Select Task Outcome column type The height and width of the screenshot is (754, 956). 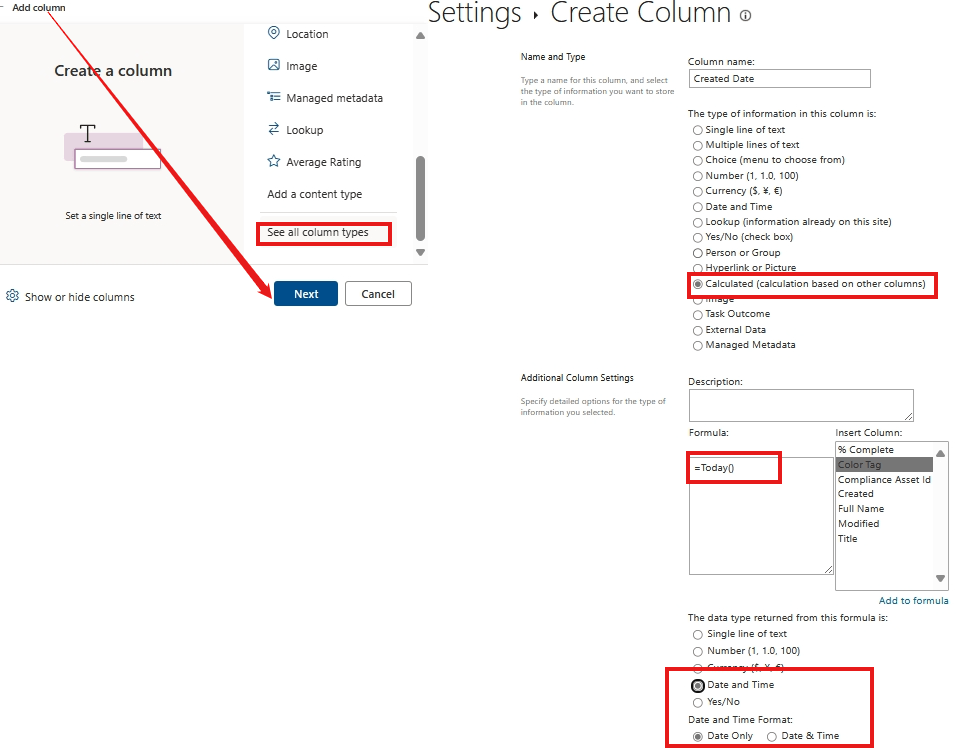click(697, 315)
